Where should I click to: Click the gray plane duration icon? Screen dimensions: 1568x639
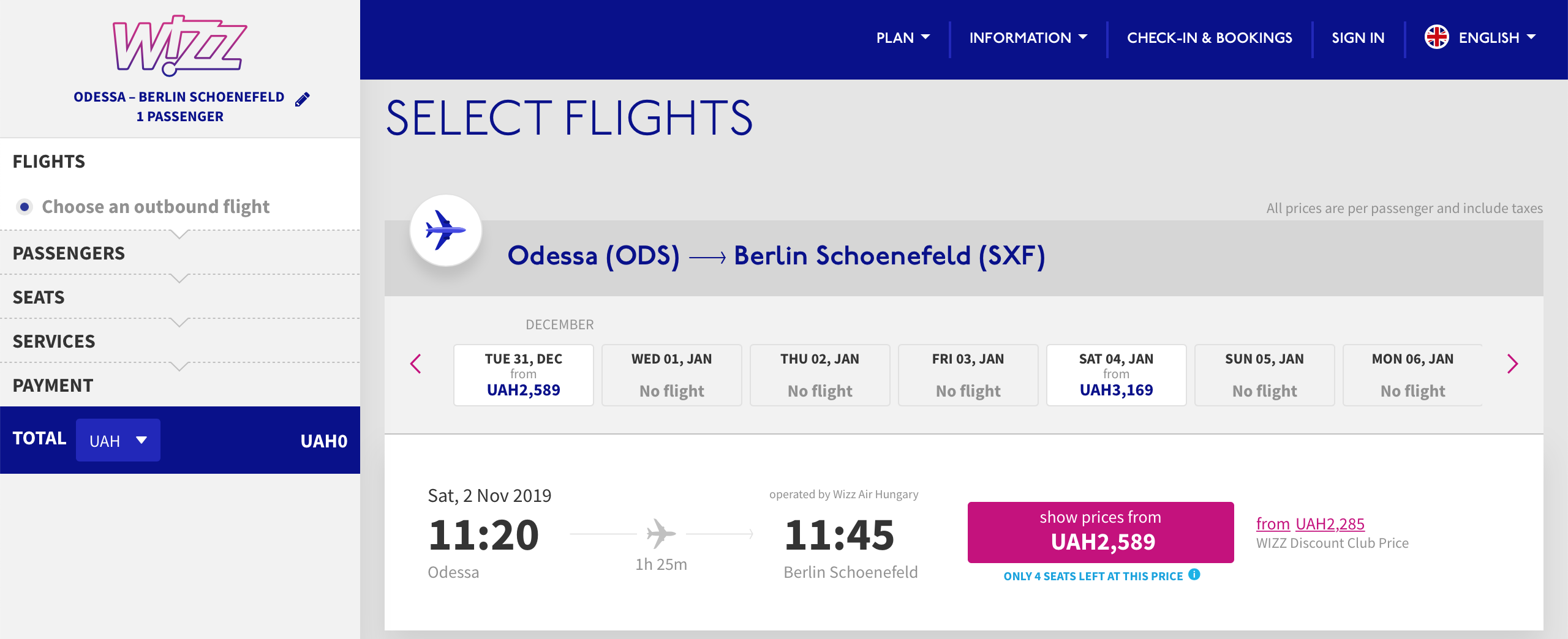661,534
